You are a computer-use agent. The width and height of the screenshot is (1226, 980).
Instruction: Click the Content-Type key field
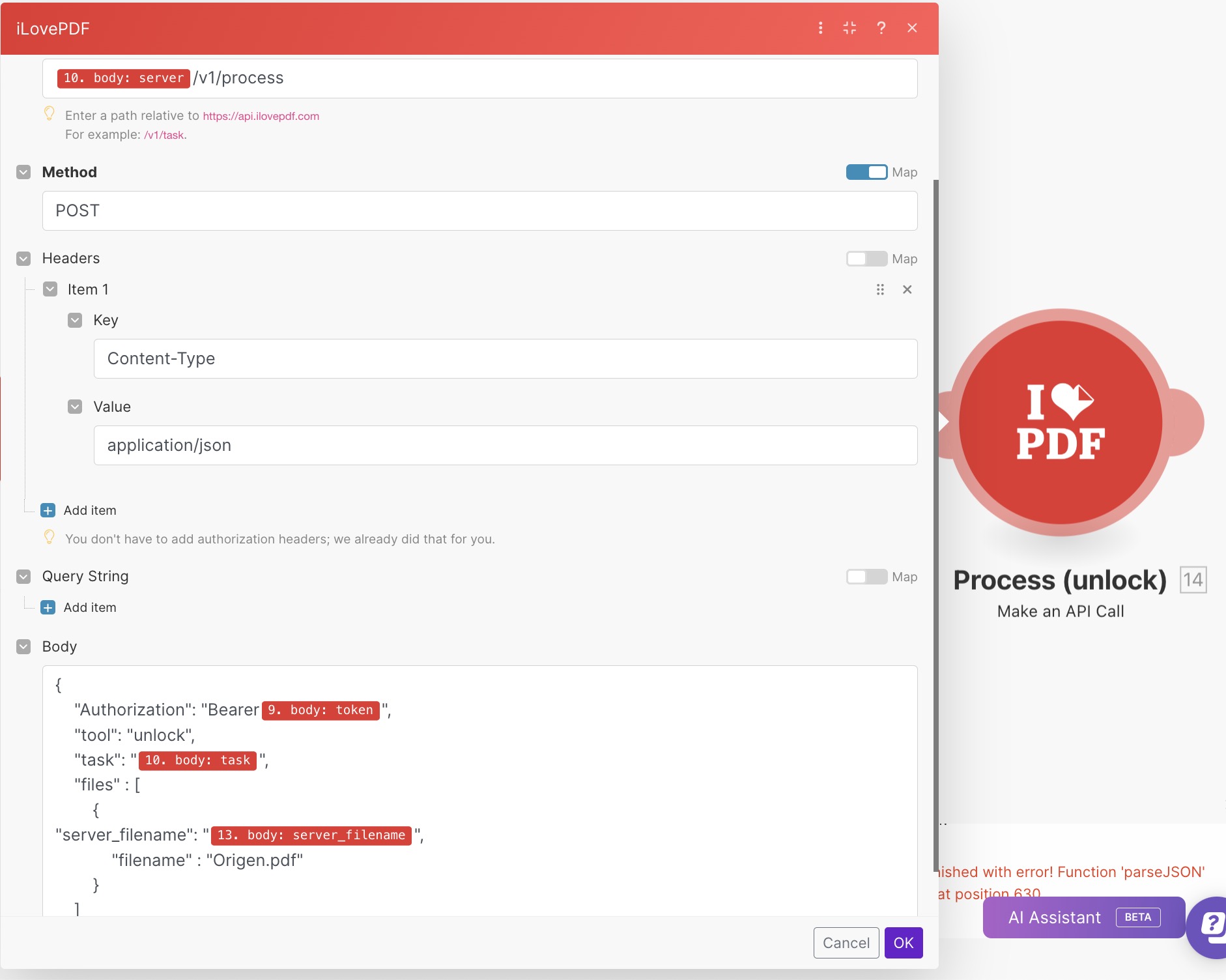tap(506, 358)
